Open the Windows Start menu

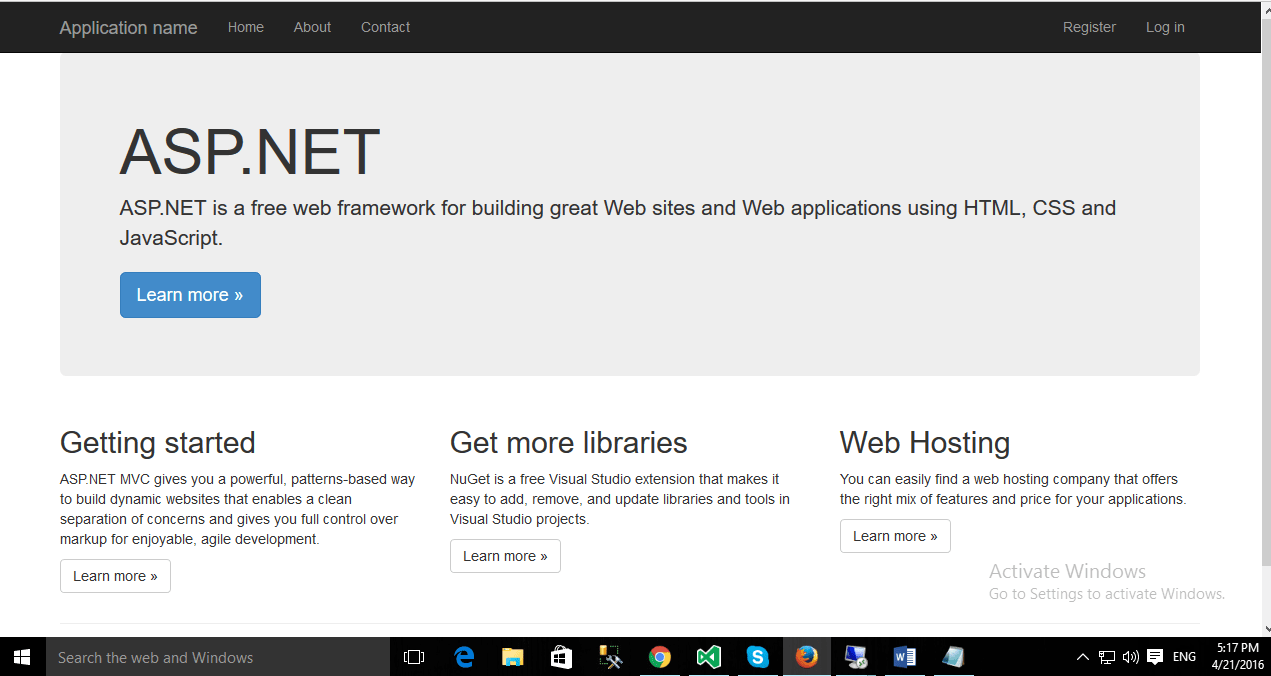pos(22,657)
